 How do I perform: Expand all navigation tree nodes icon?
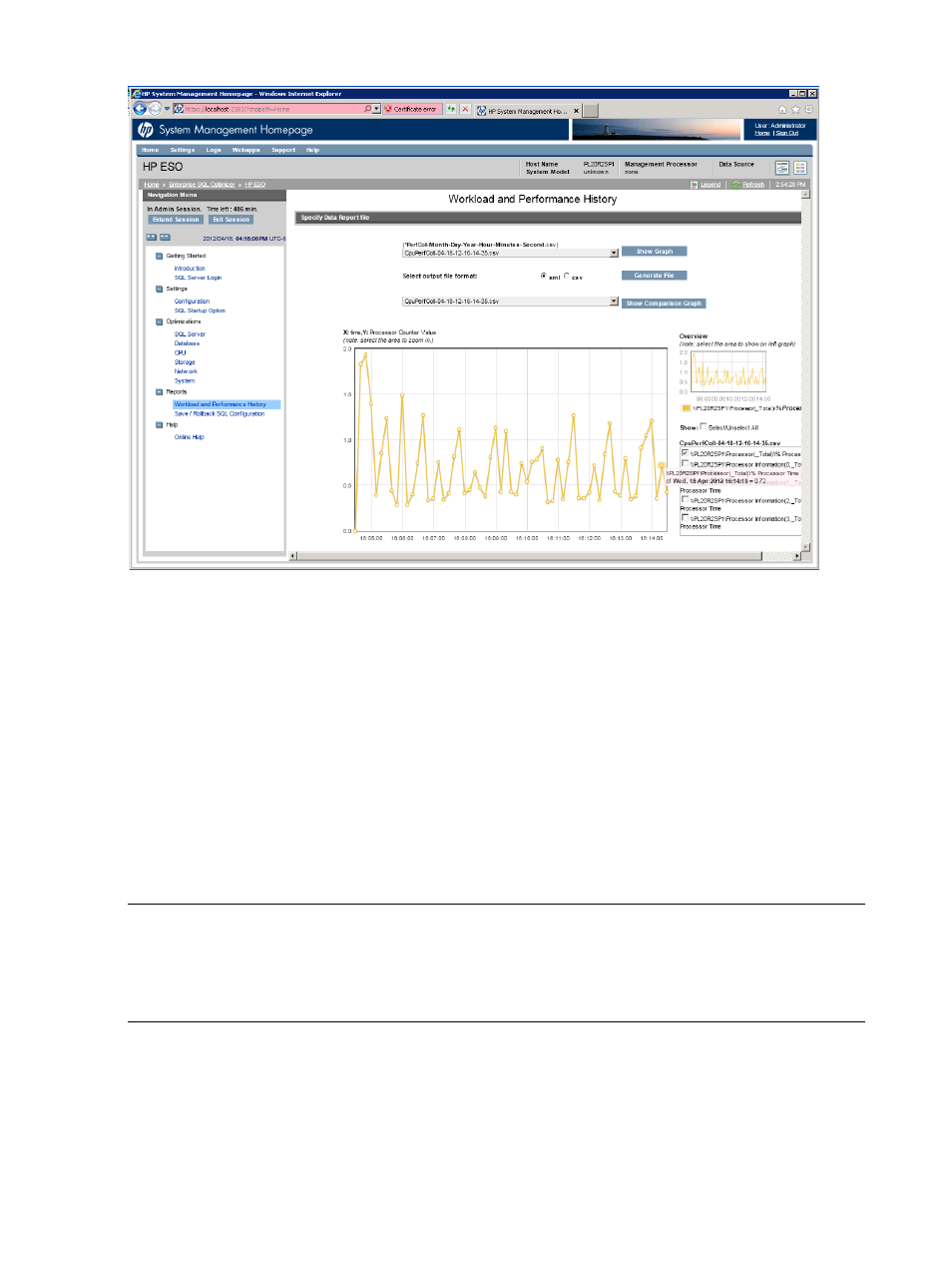pos(152,238)
